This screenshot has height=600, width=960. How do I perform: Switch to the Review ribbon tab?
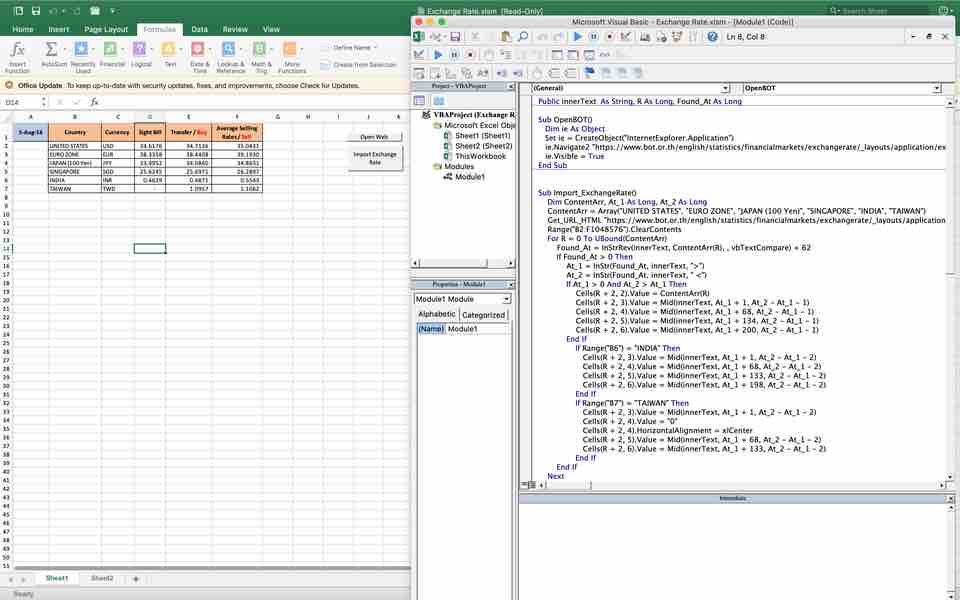[x=235, y=29]
